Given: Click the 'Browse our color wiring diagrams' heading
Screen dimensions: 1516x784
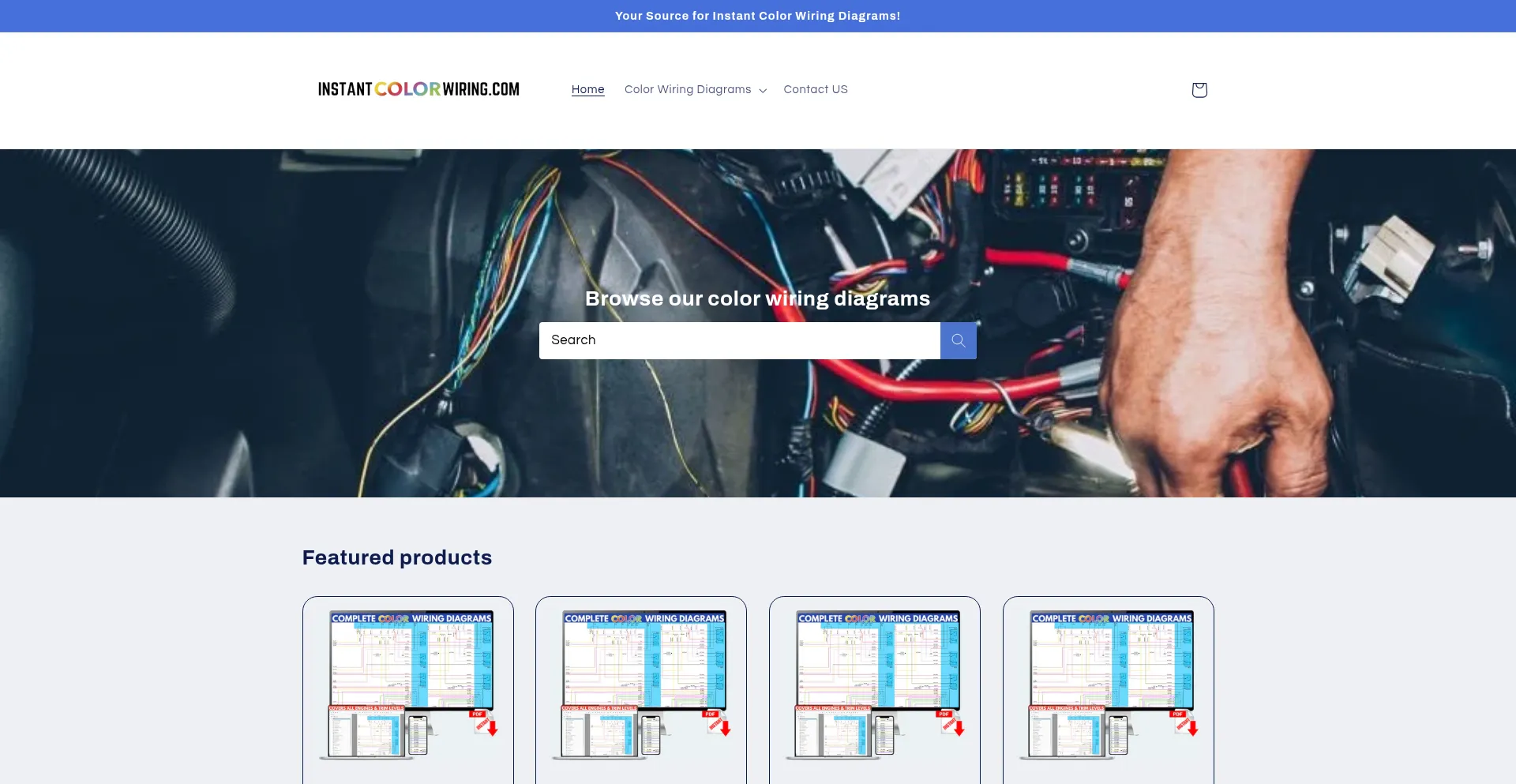Looking at the screenshot, I should 757,298.
